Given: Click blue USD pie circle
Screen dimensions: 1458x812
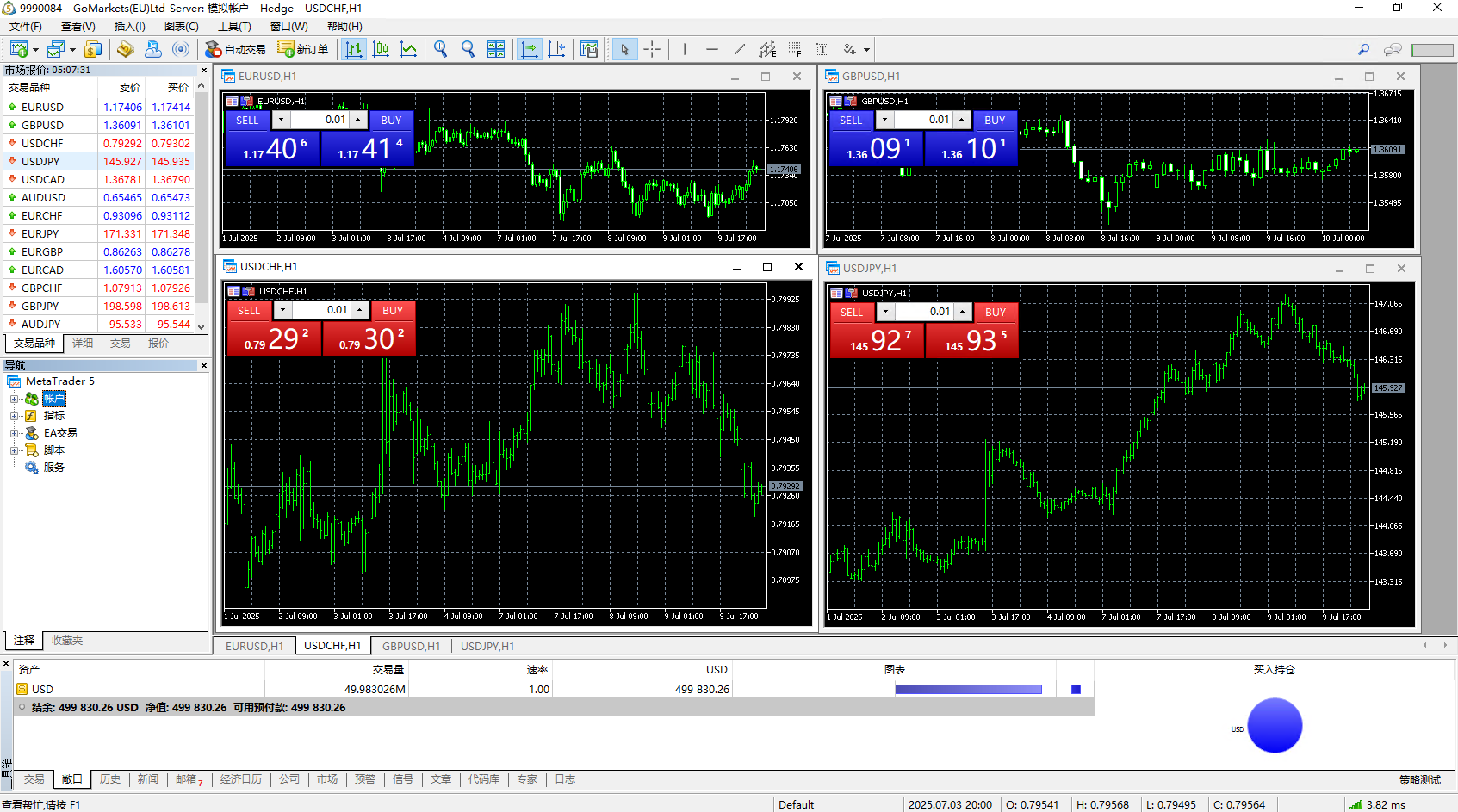Looking at the screenshot, I should (x=1275, y=725).
